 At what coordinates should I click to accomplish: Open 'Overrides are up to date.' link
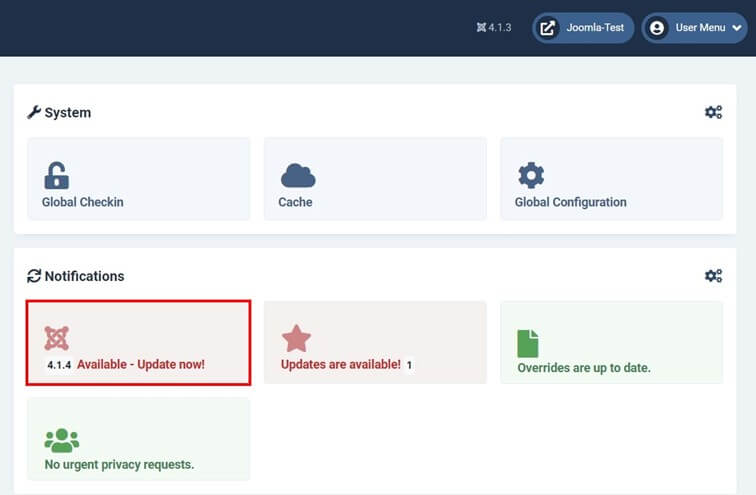click(x=584, y=368)
